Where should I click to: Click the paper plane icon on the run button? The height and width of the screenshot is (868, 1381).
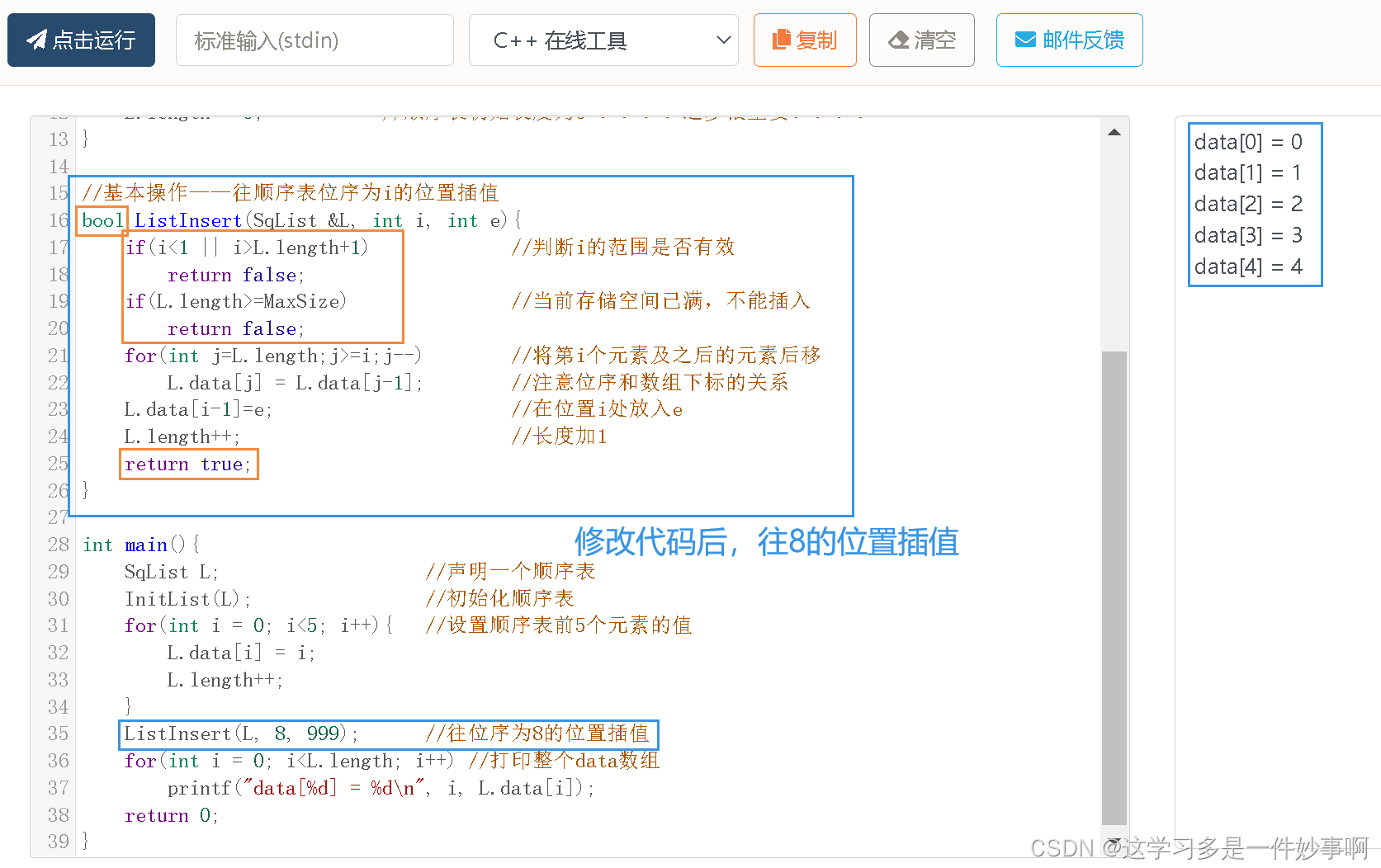(x=36, y=40)
